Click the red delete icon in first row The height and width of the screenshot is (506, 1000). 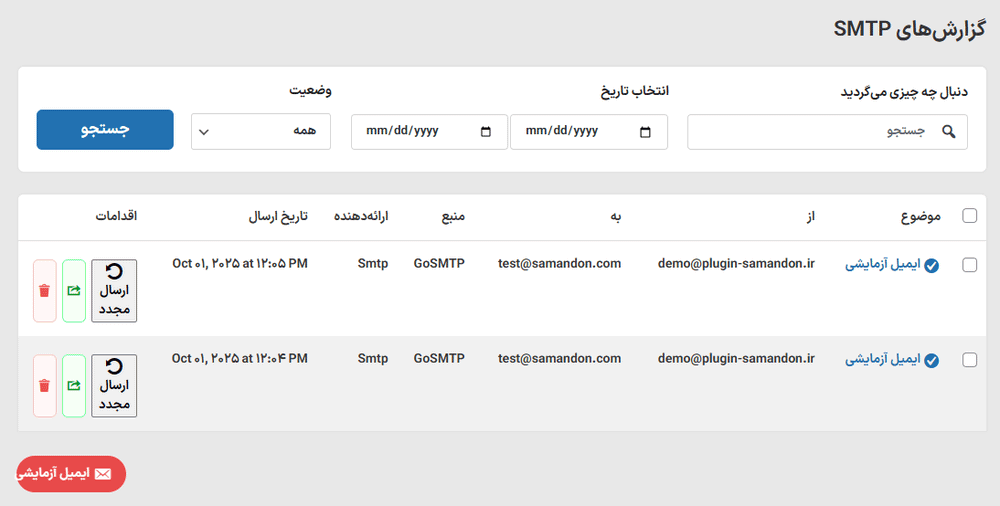point(44,291)
